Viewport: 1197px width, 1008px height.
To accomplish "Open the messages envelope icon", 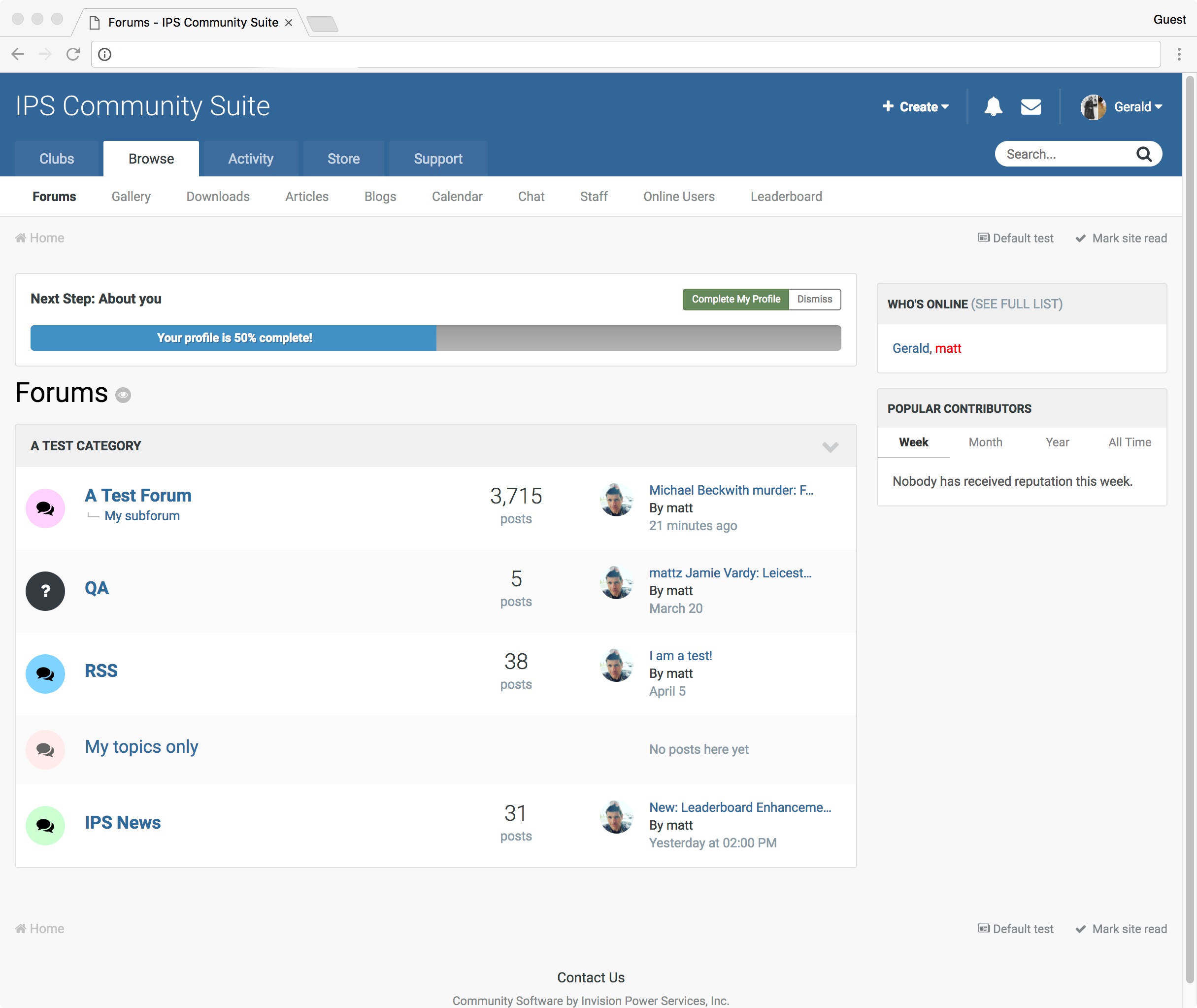I will coord(1031,107).
